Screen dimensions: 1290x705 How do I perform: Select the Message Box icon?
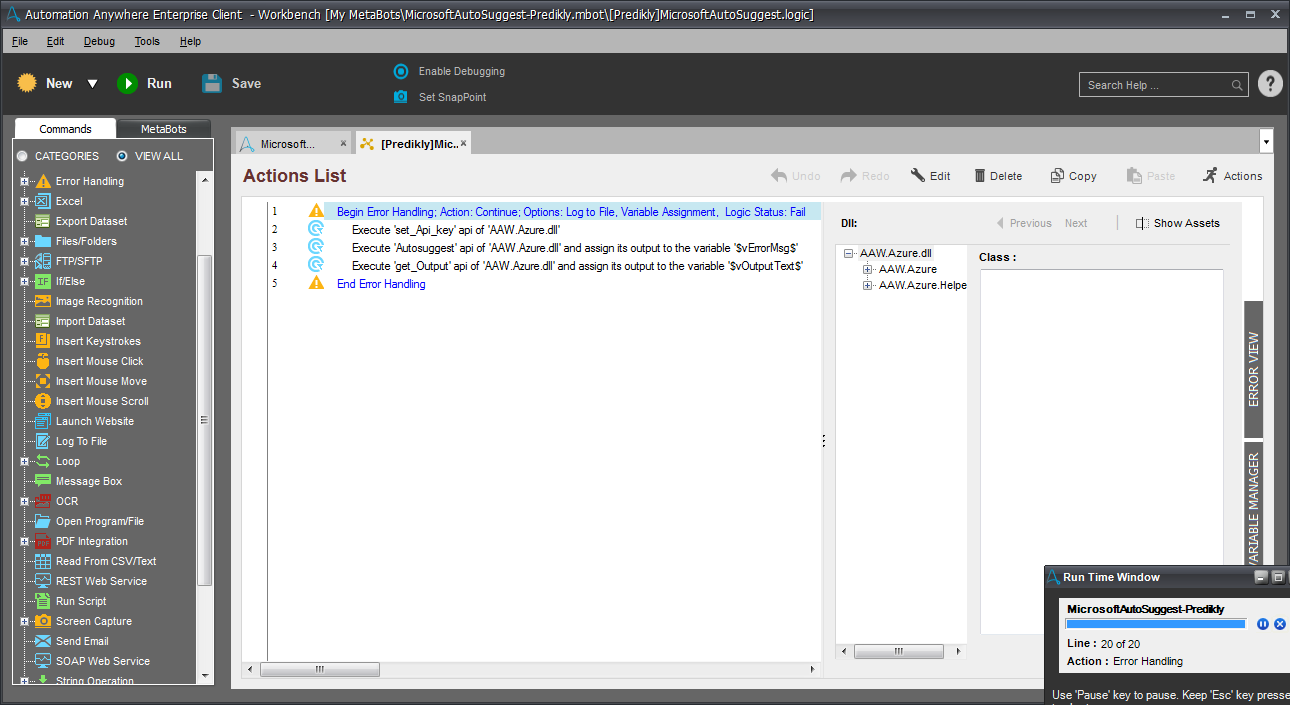[x=43, y=481]
